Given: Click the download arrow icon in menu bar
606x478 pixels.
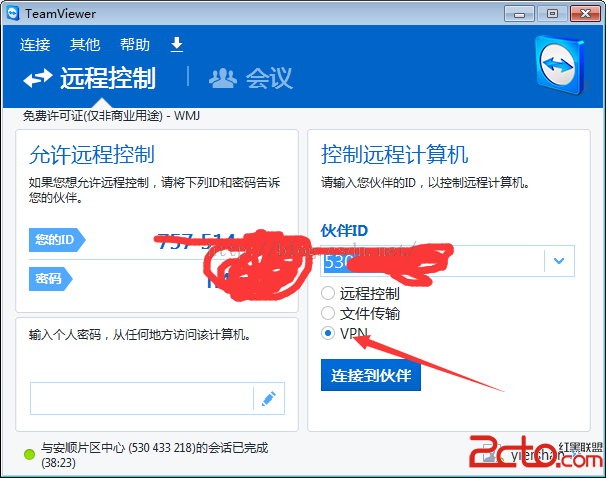Looking at the screenshot, I should (x=177, y=45).
